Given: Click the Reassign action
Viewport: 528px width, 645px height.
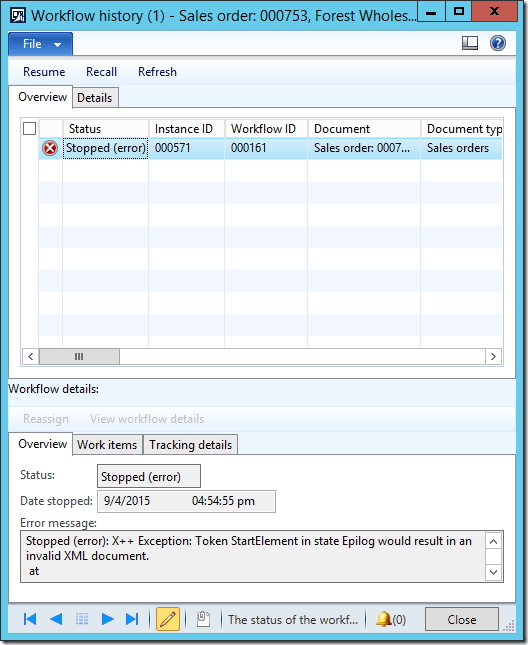Looking at the screenshot, I should click(46, 419).
